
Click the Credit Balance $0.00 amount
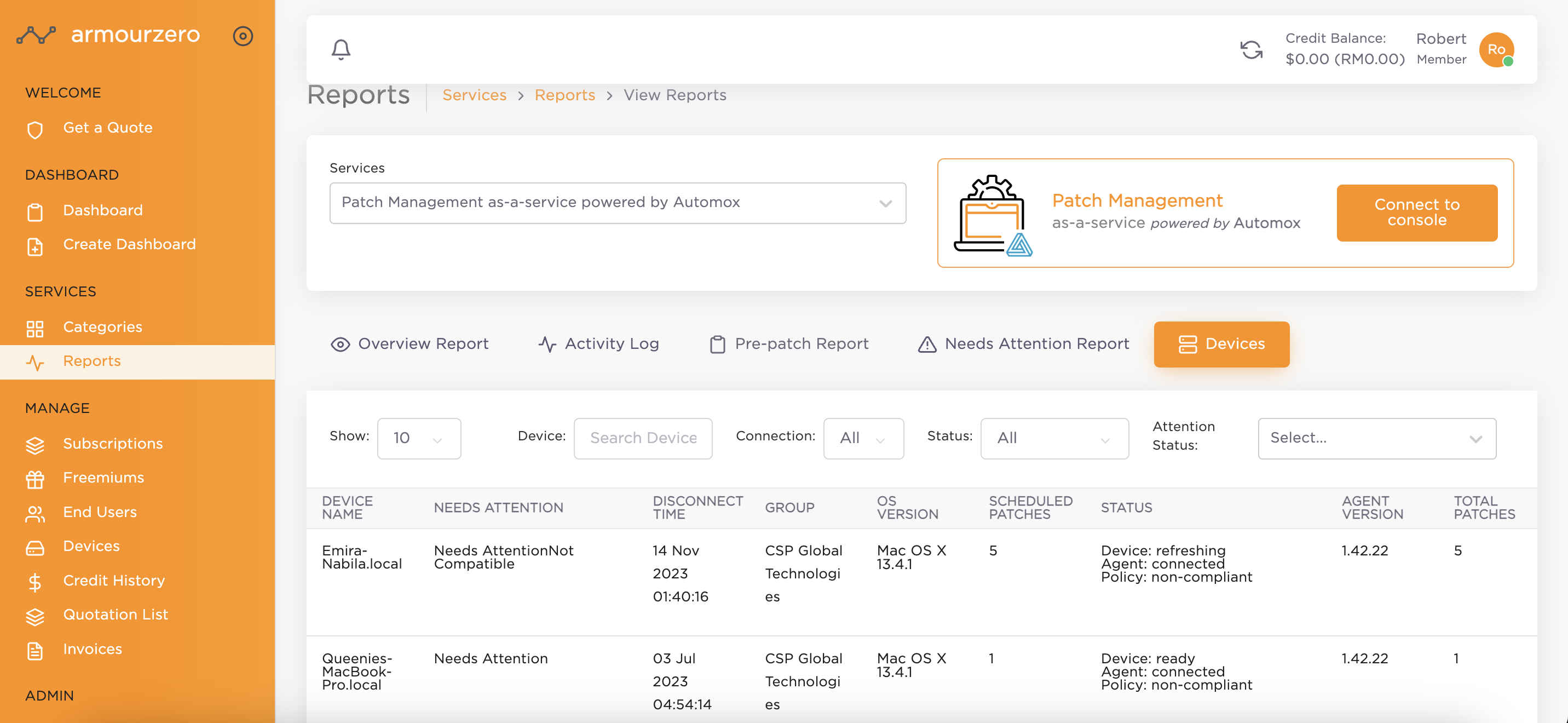click(x=1345, y=59)
